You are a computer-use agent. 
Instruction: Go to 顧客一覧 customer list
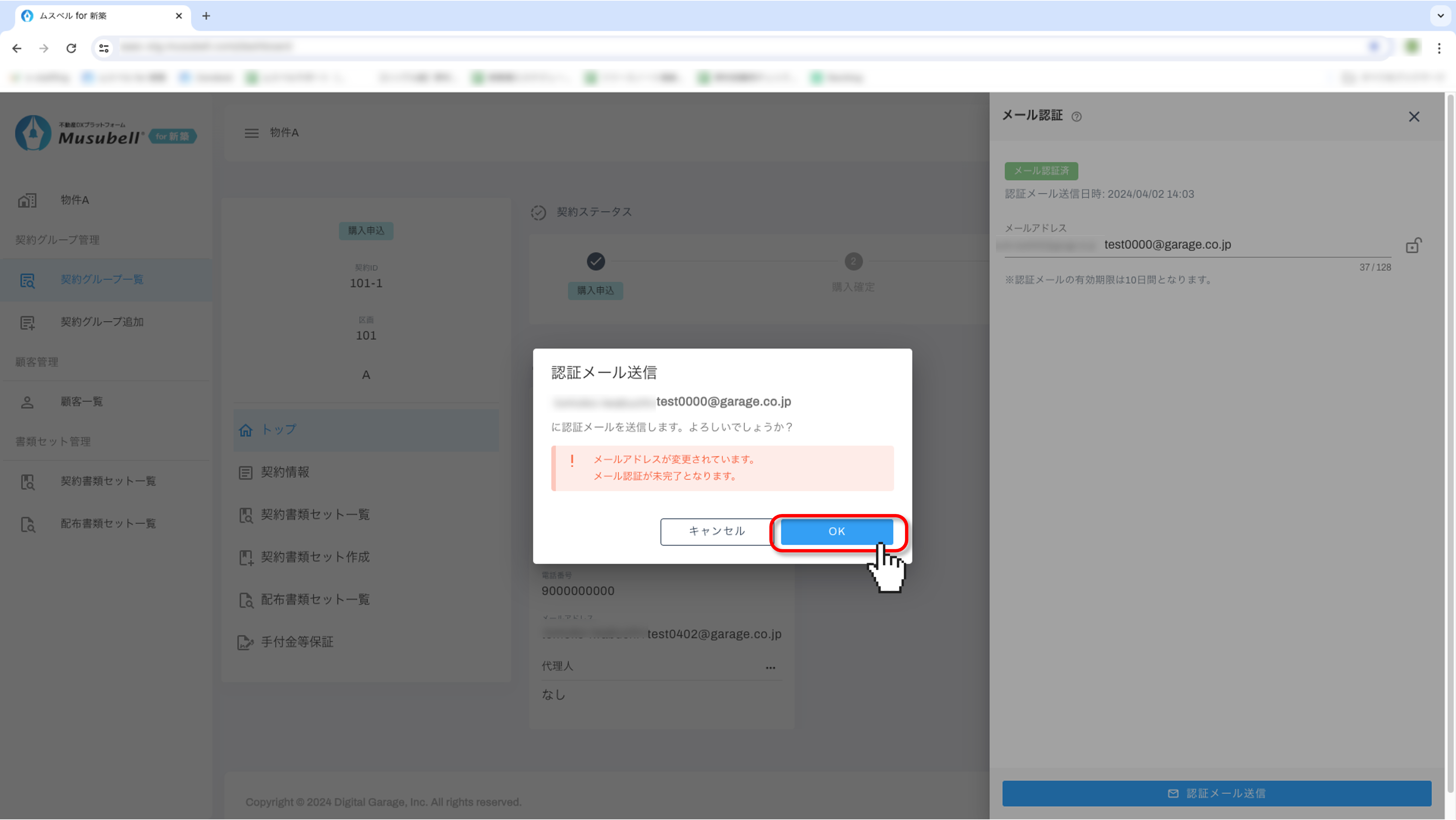pos(81,402)
